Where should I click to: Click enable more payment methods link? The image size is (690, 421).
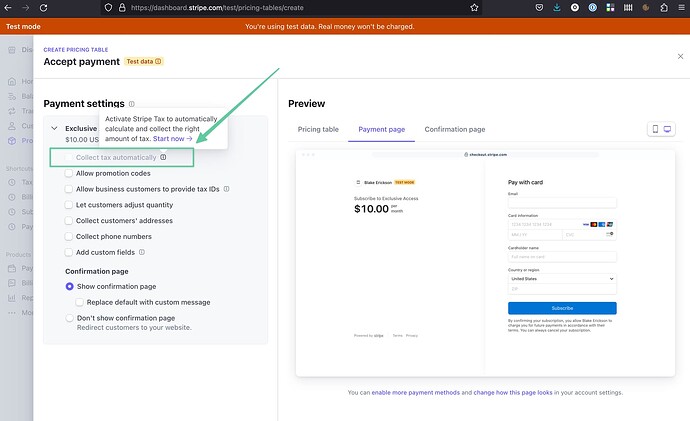[415, 392]
